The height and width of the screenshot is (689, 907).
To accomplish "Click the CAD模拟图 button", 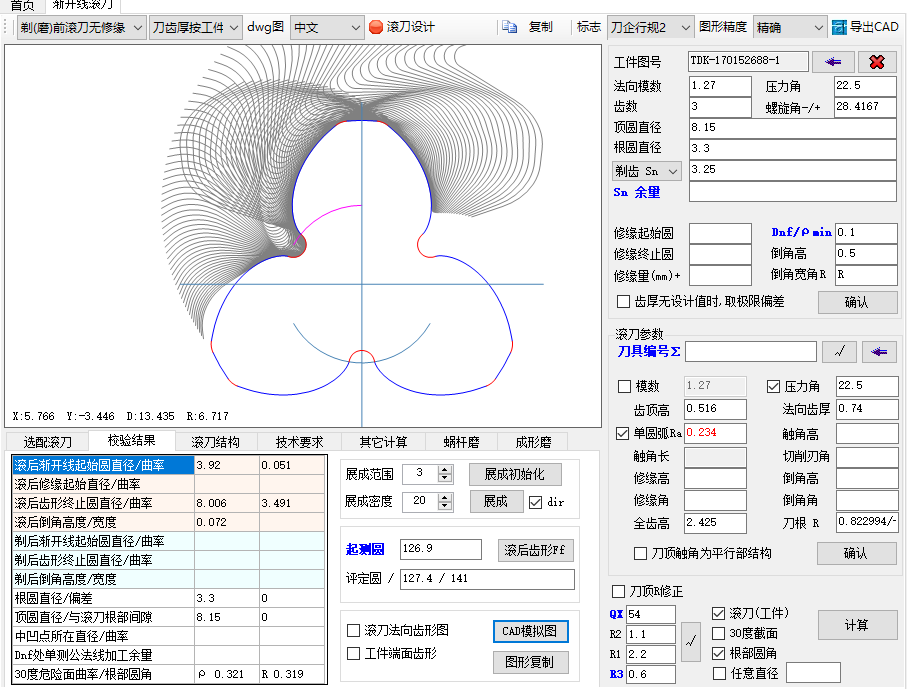I will (x=530, y=631).
